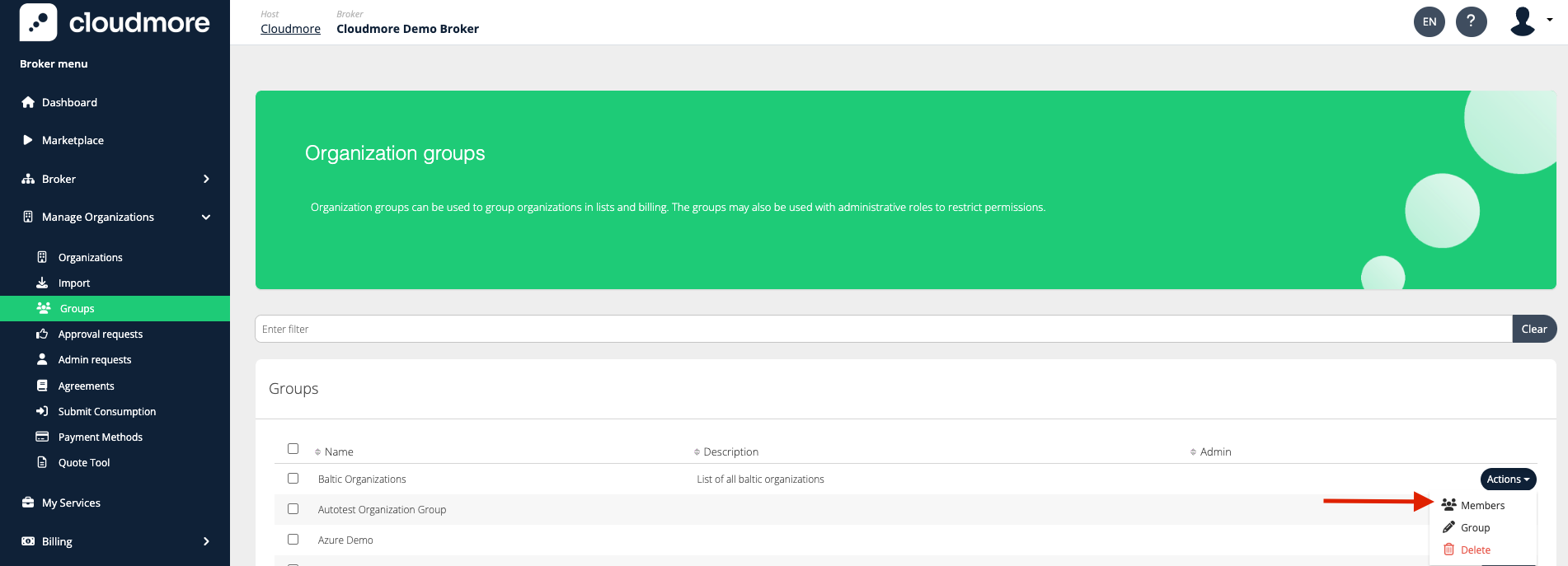Open the Actions dropdown for Baltic Organizations
This screenshot has width=1568, height=566.
[1507, 479]
